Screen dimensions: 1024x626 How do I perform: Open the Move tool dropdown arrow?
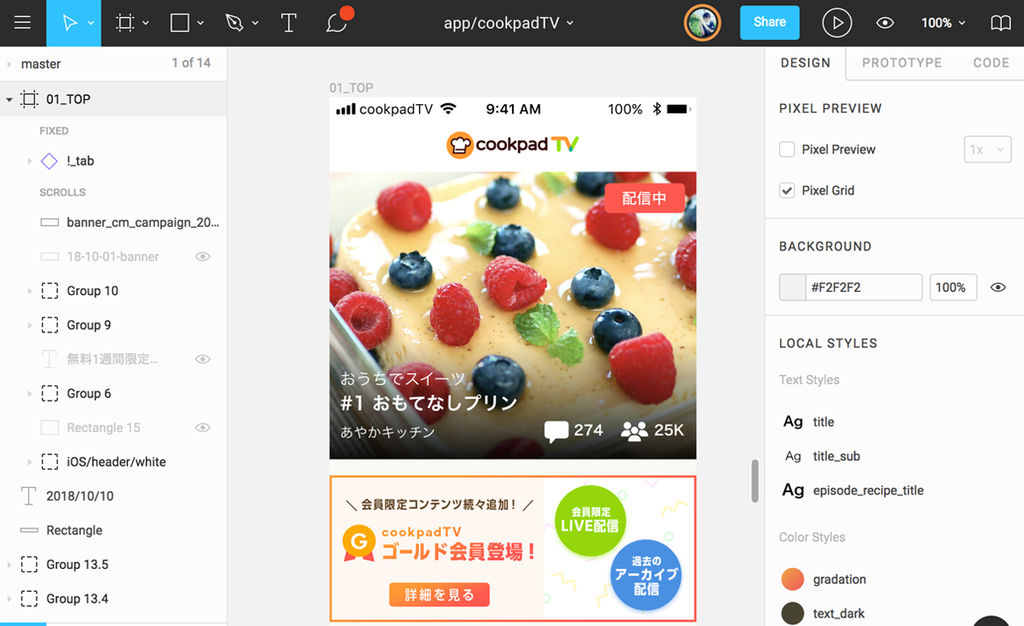(91, 23)
